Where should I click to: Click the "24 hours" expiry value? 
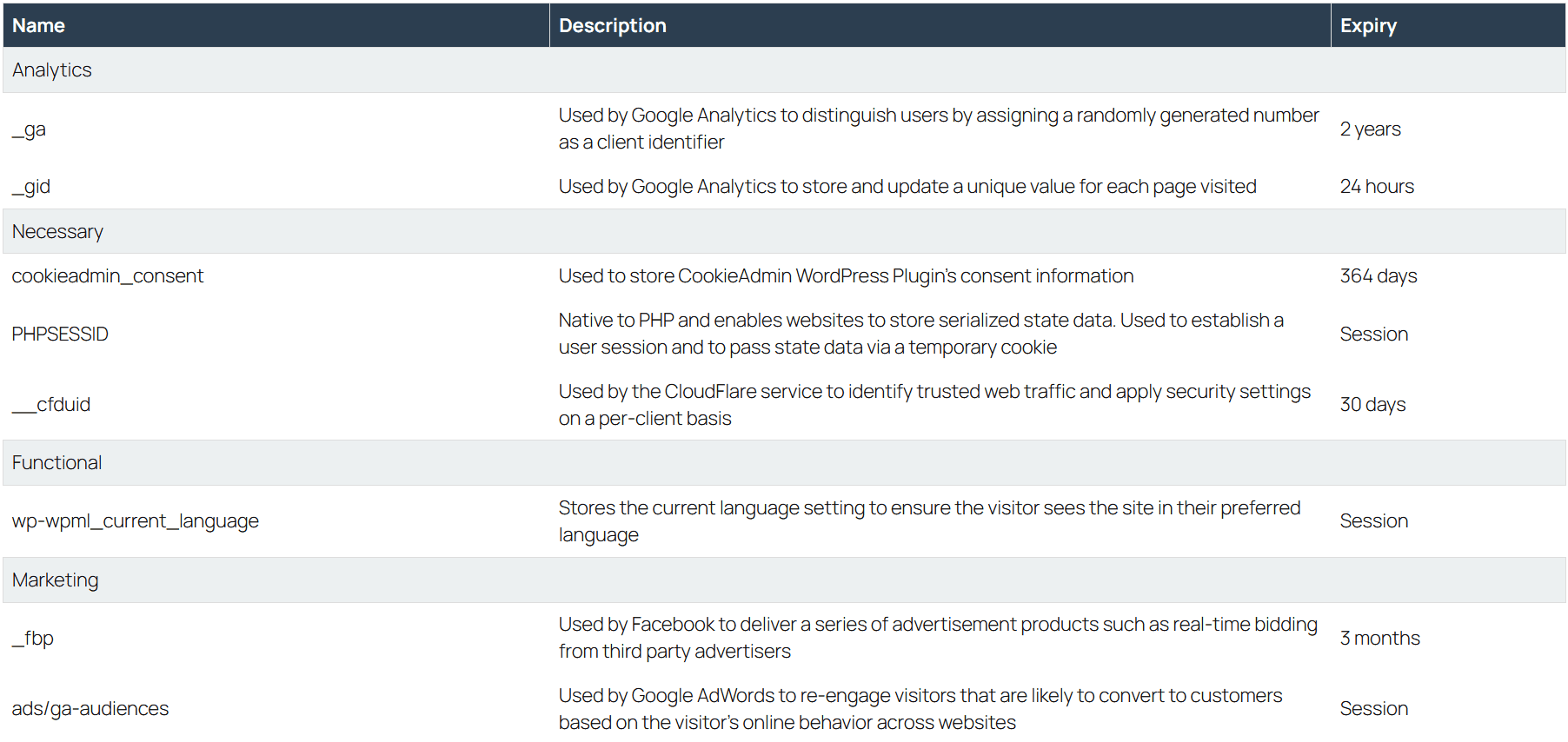(x=1377, y=187)
